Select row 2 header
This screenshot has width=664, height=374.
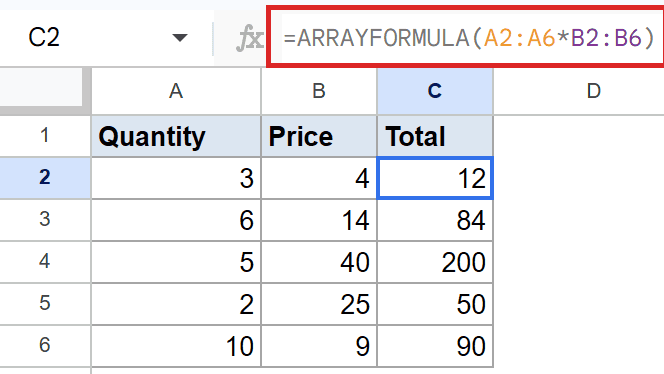coord(45,177)
